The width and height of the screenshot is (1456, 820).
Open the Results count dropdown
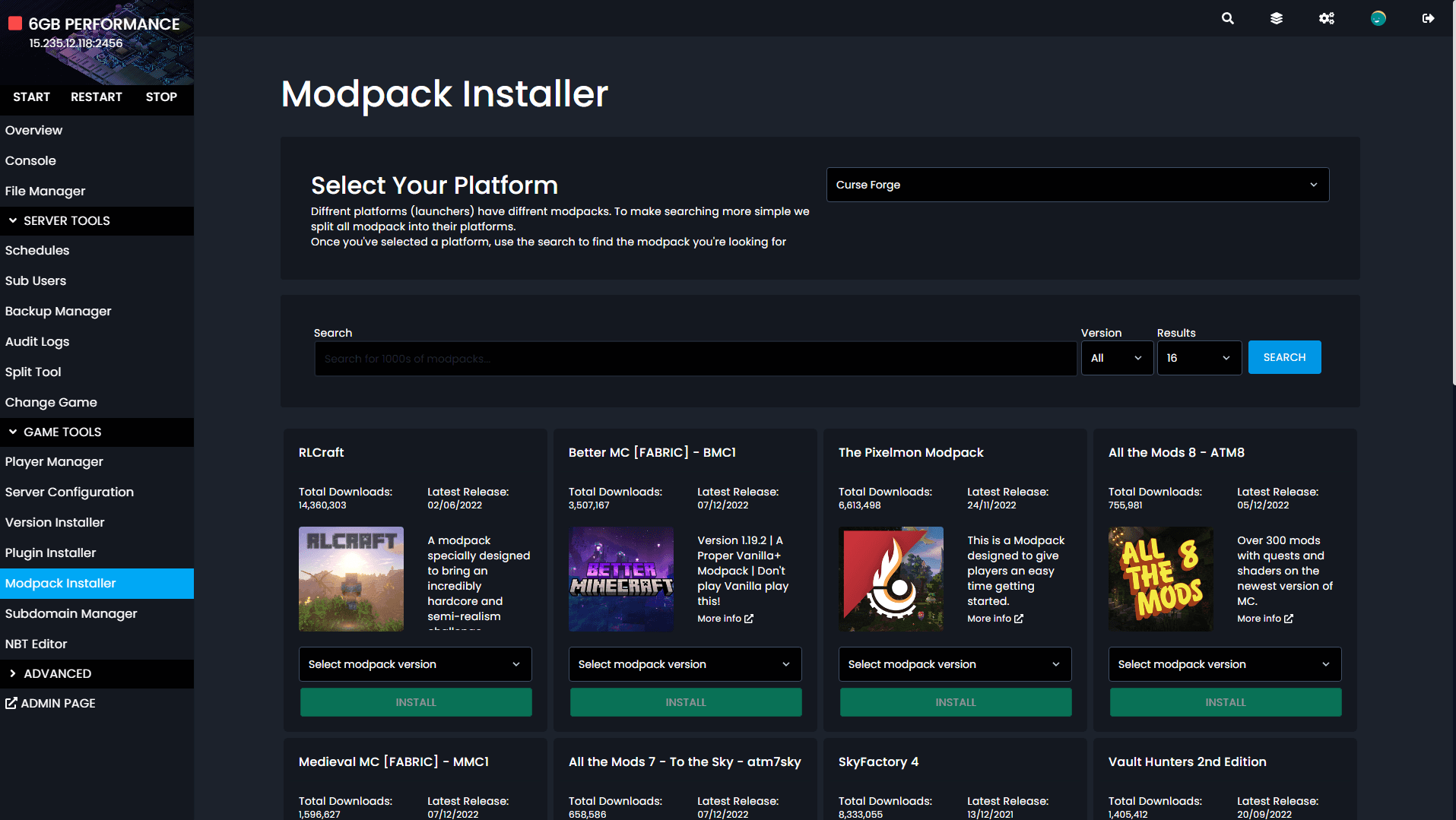pyautogui.click(x=1199, y=358)
